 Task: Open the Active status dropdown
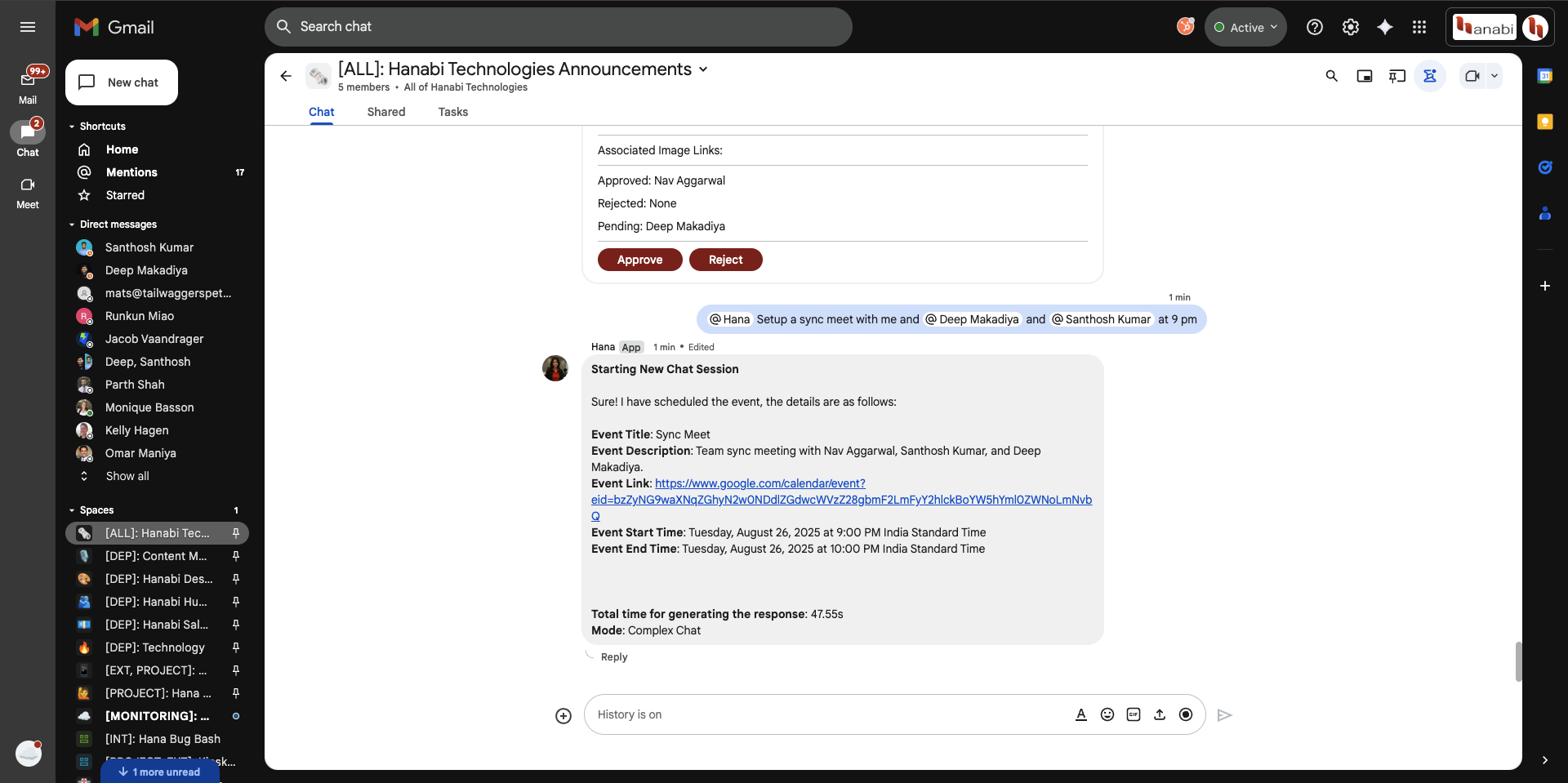(1245, 27)
